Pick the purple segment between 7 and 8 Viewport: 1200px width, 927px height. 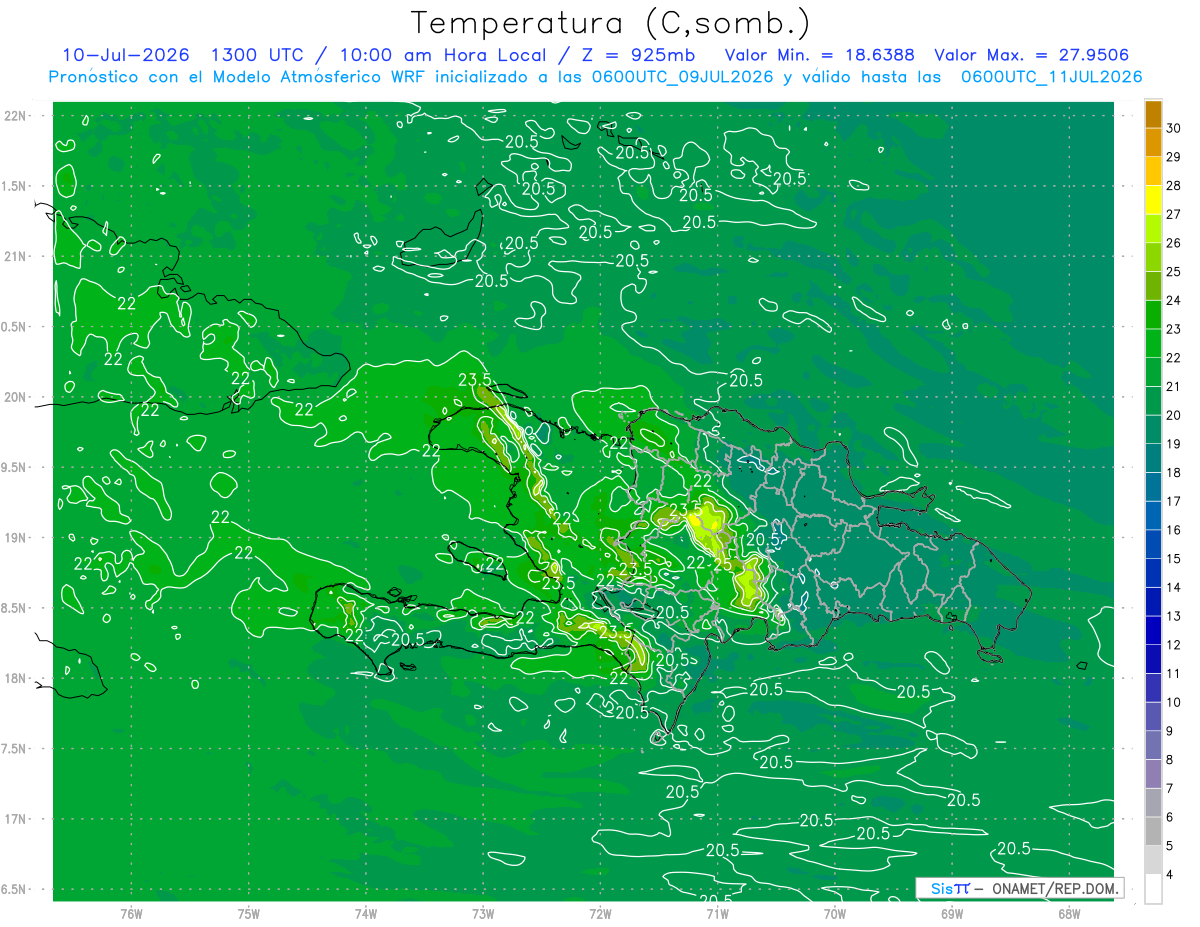click(x=1153, y=774)
